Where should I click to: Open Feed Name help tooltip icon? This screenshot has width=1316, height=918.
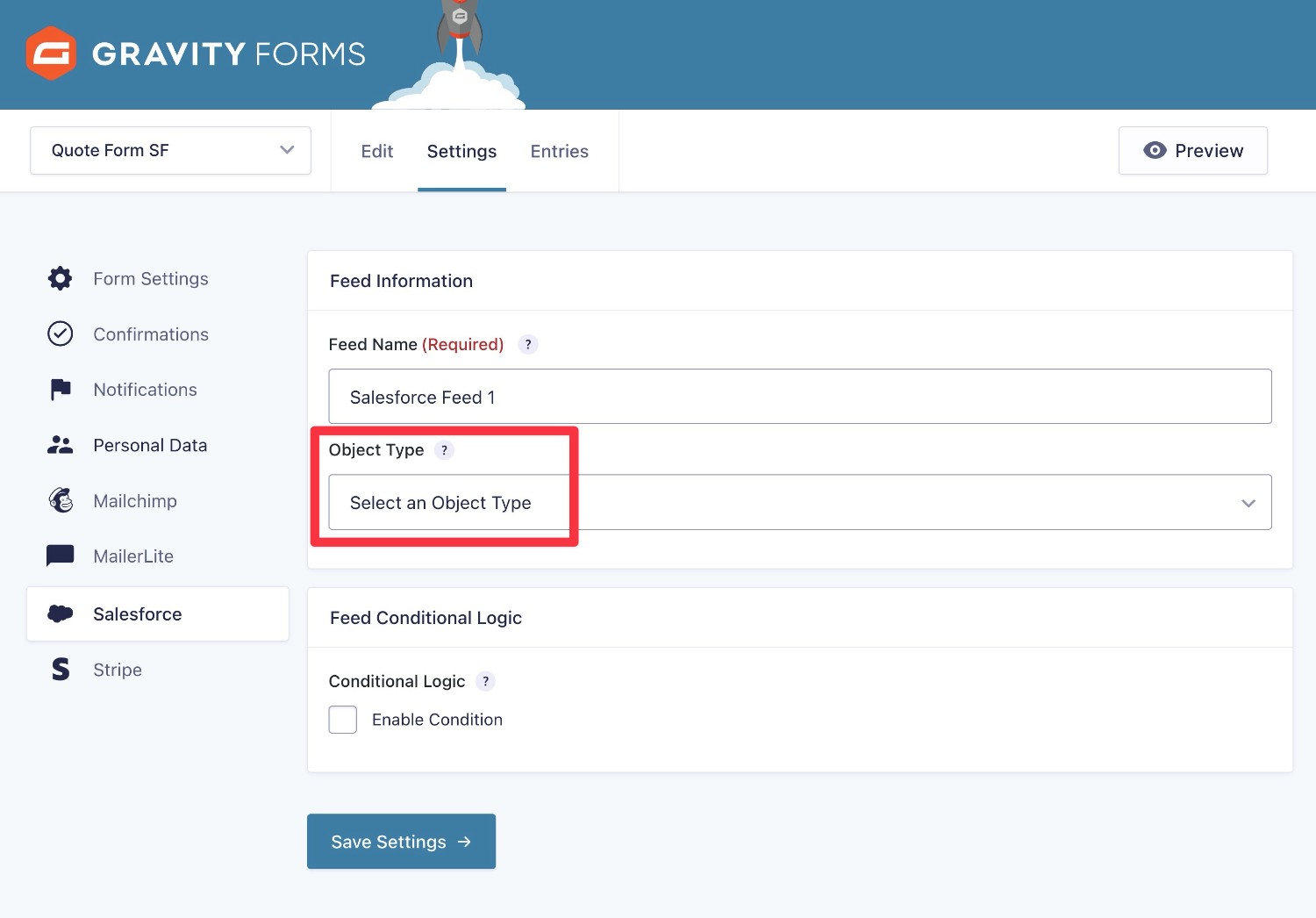[x=527, y=344]
